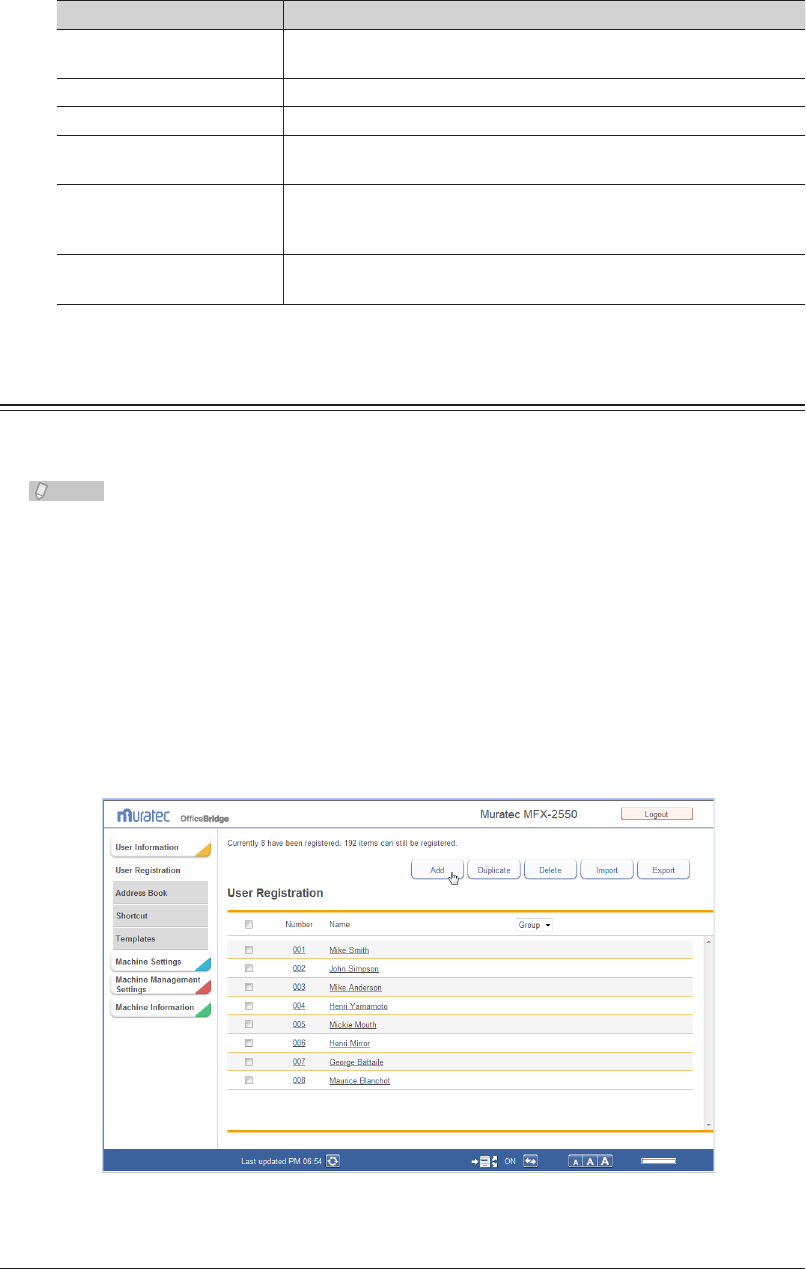The width and height of the screenshot is (806, 1269).
Task: Open user number 007 link
Action: [299, 1062]
